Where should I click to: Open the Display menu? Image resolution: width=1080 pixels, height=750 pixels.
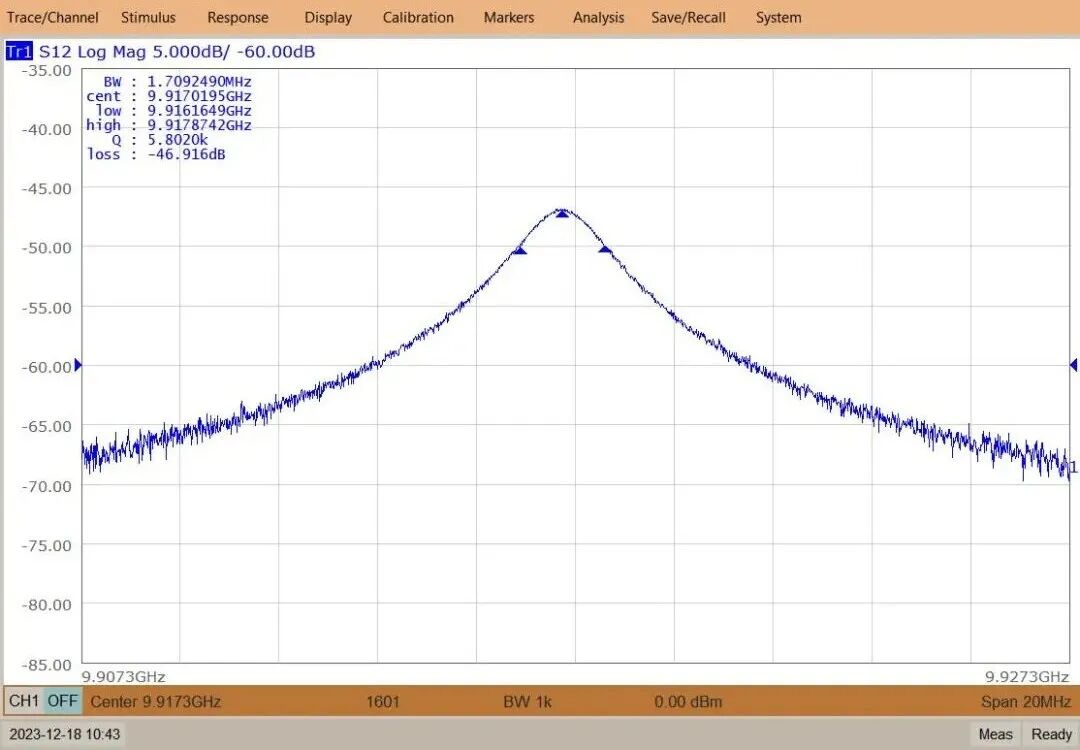click(328, 18)
